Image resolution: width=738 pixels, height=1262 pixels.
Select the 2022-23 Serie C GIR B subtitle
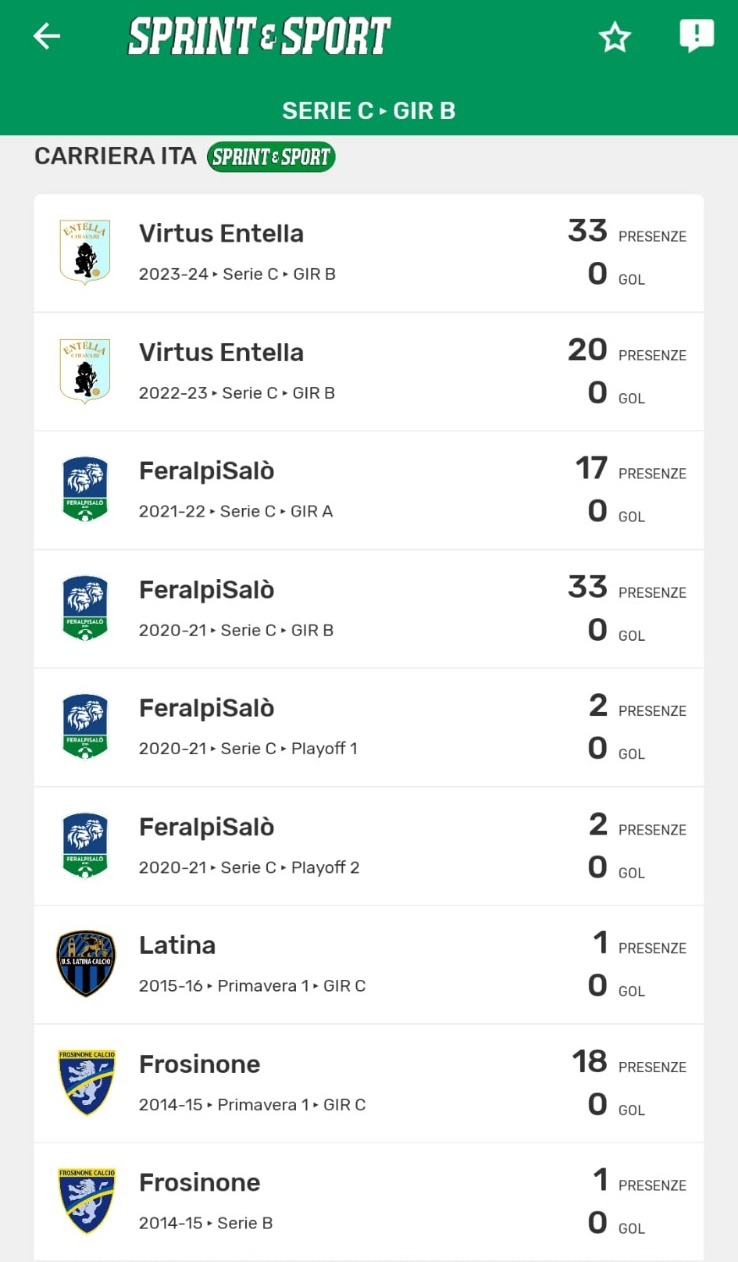coord(236,393)
